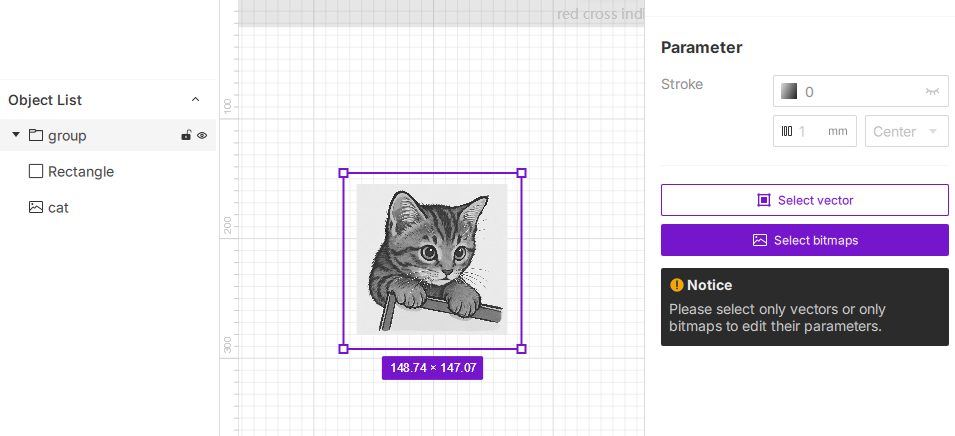This screenshot has height=436, width=955.
Task: Collapse the Object List panel chevron
Action: (196, 100)
